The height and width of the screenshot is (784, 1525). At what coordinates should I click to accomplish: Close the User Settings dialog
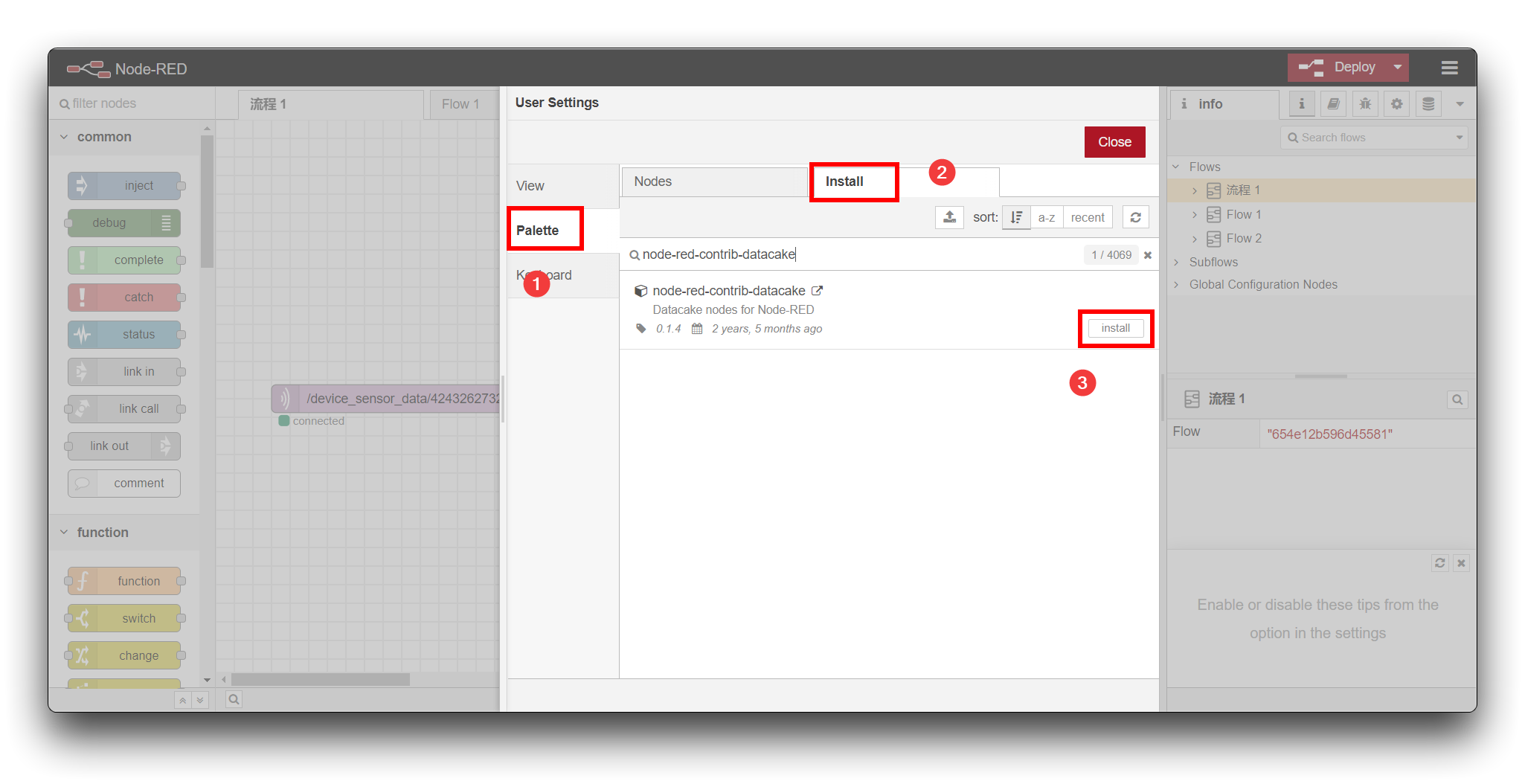coord(1114,142)
